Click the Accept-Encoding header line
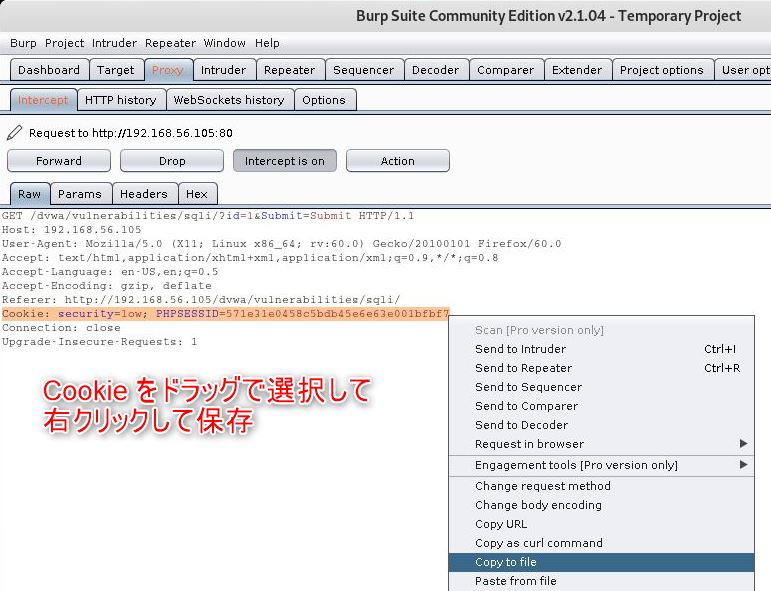This screenshot has height=591, width=771. (x=107, y=286)
